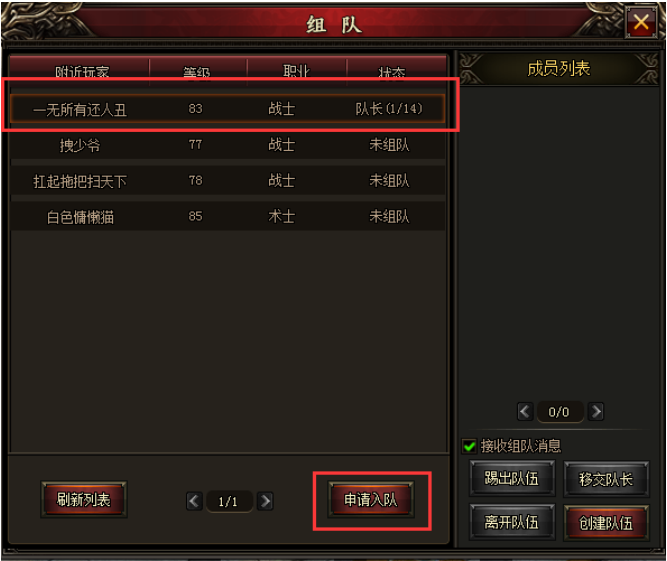Select player 扛起拖把扫天下 row
The image size is (667, 561).
click(228, 181)
